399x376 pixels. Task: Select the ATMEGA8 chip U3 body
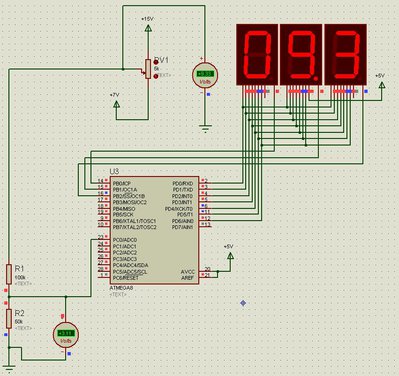click(x=154, y=230)
